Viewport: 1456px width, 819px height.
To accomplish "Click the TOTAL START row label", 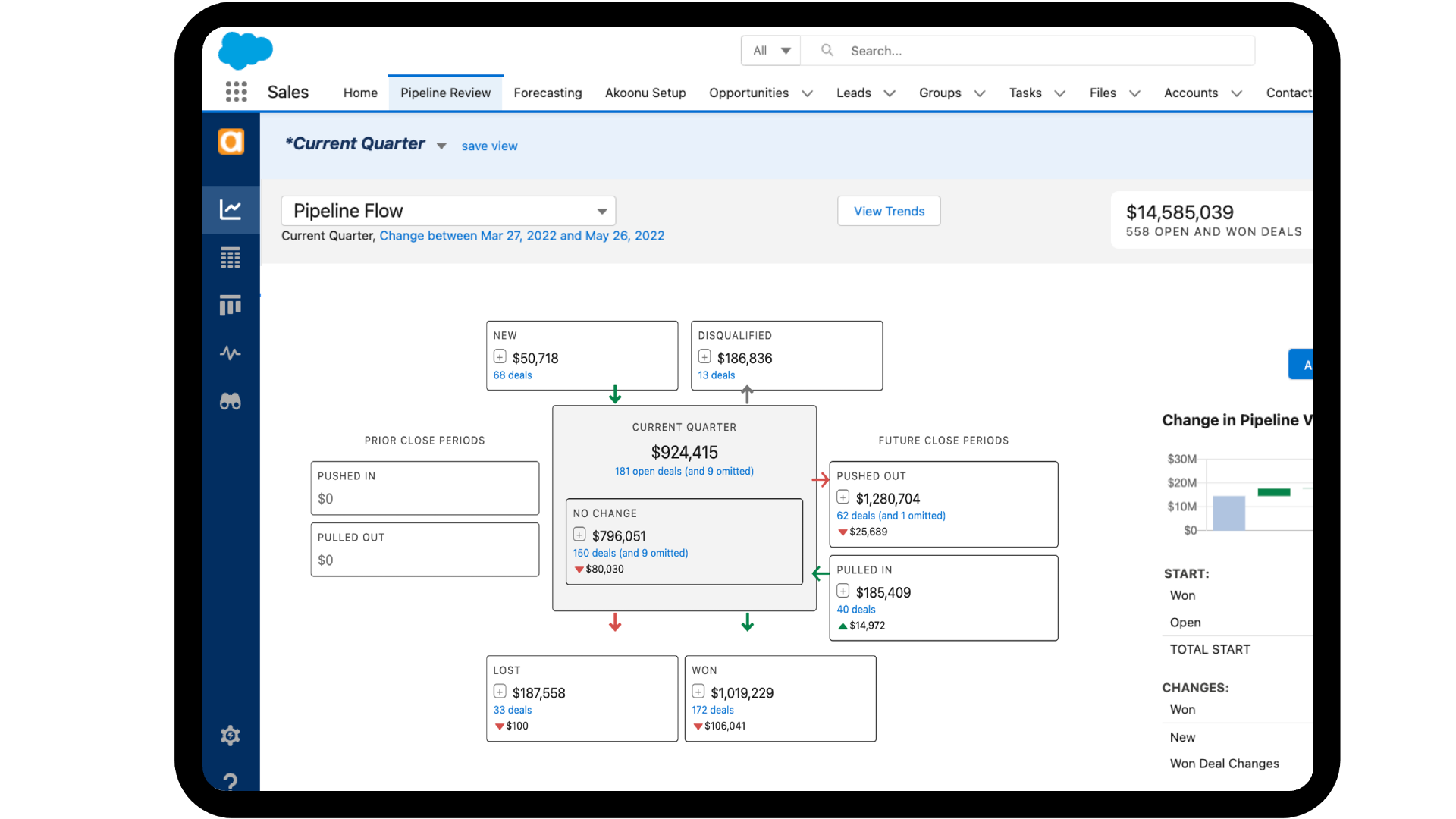I will (x=1210, y=650).
